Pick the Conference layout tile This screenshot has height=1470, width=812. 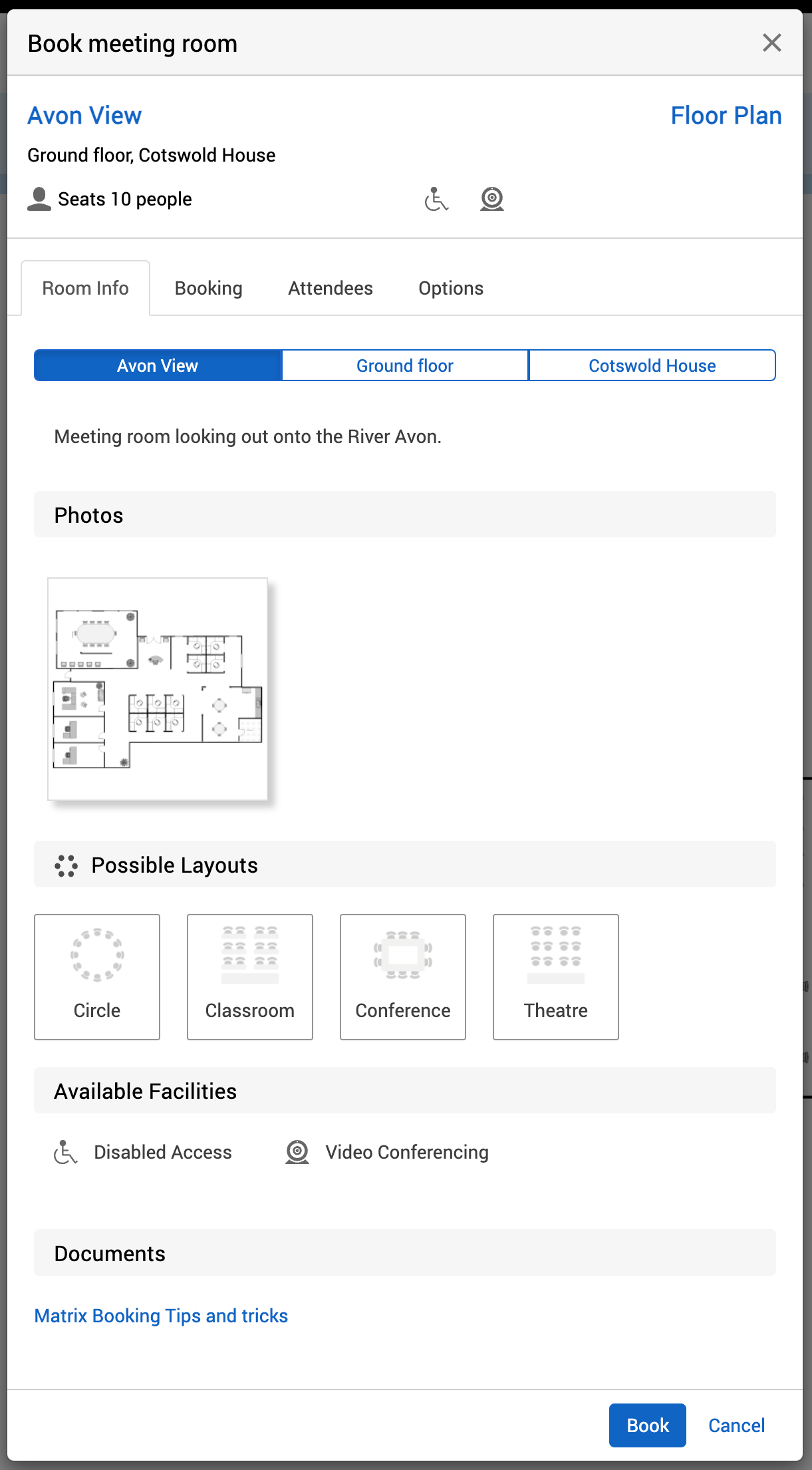(x=403, y=976)
